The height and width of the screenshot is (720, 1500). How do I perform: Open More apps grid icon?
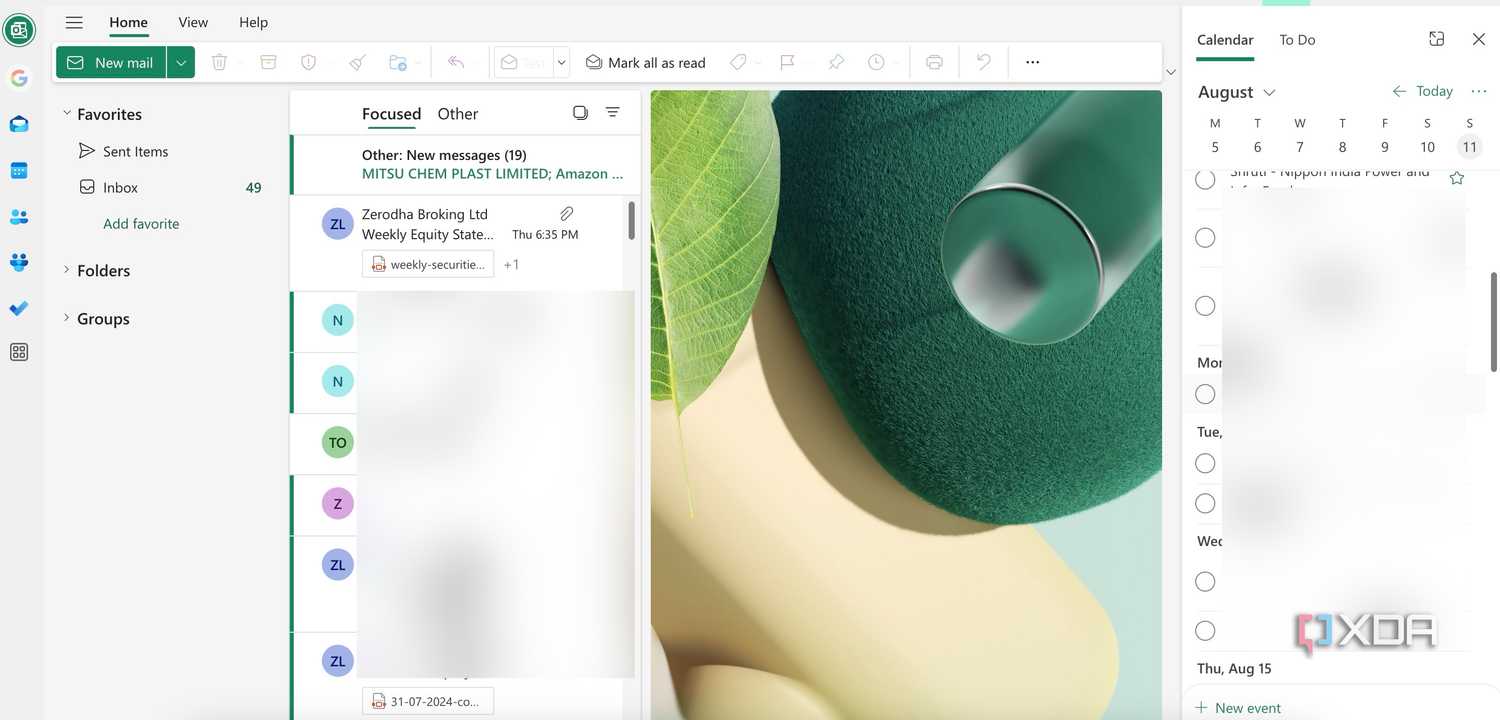19,352
